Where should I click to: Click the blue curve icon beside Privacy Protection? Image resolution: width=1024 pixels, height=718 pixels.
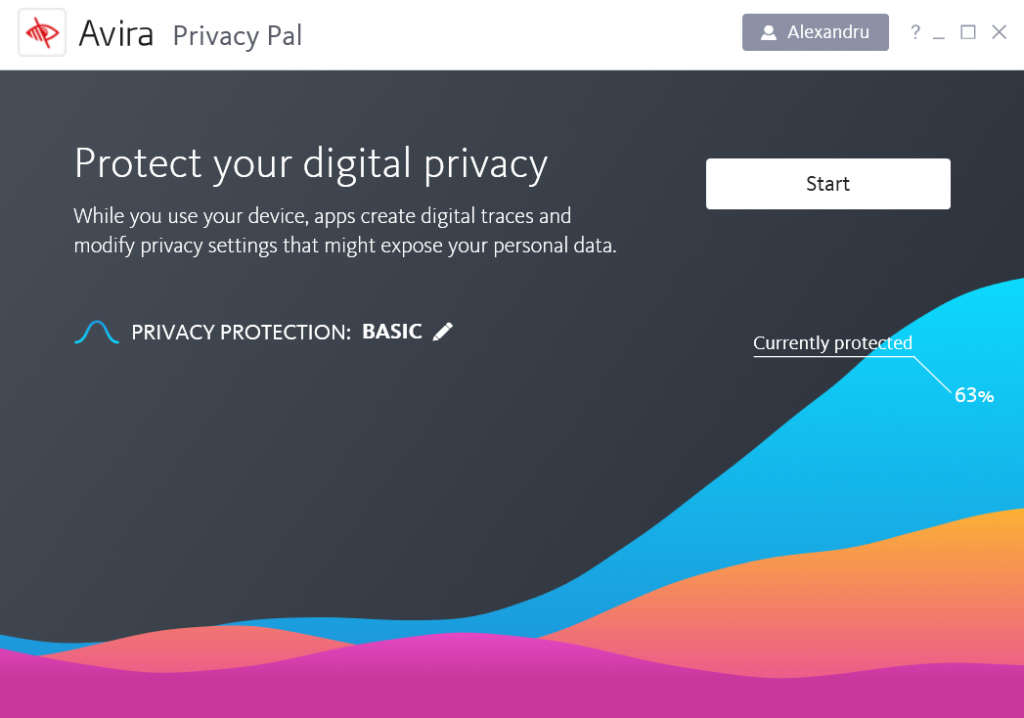97,332
